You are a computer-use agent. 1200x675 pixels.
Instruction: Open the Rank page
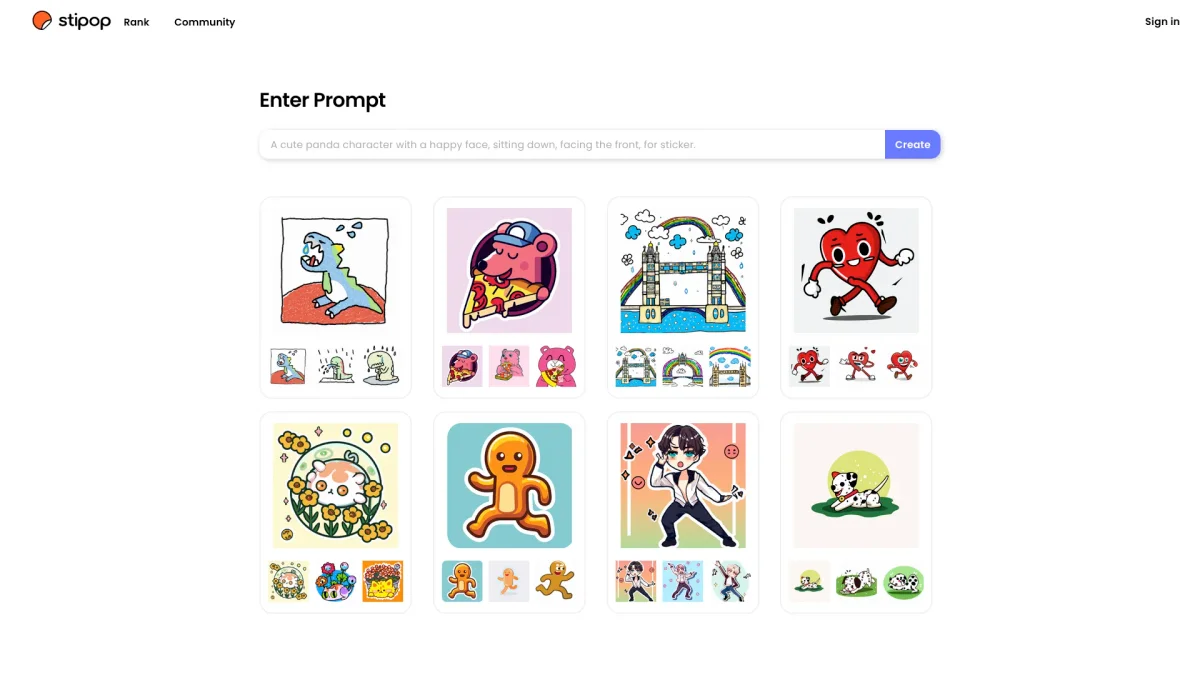point(137,22)
